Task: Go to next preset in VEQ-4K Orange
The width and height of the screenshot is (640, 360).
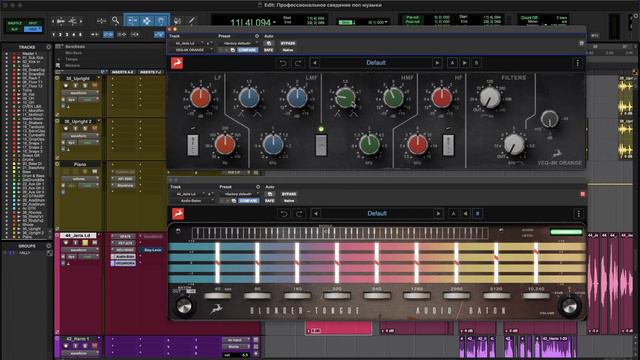Action: [x=437, y=63]
